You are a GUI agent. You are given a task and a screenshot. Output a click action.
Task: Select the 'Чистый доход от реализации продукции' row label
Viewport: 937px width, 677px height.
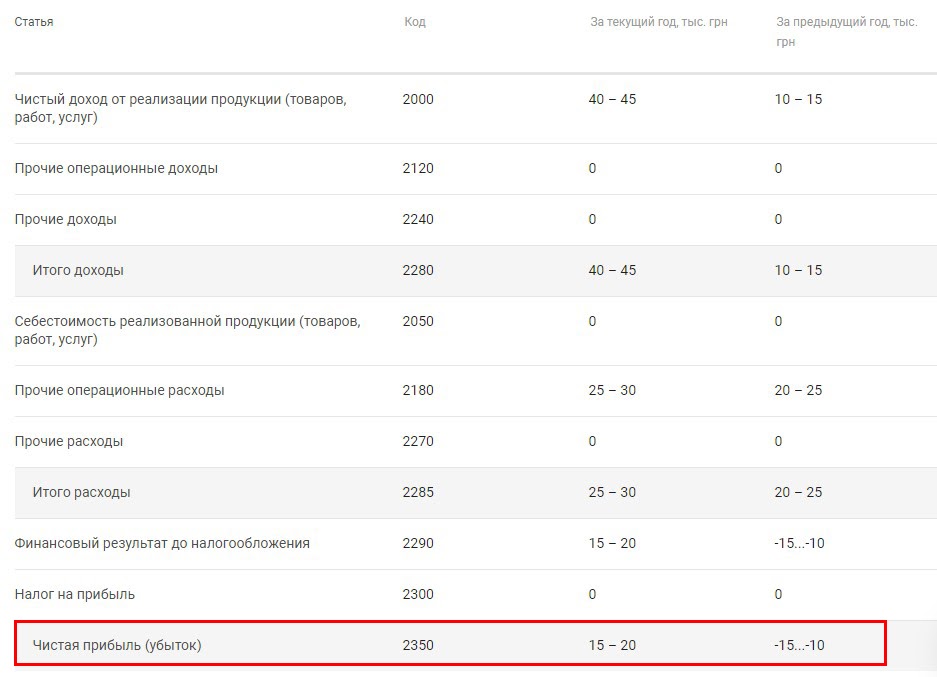(180, 108)
